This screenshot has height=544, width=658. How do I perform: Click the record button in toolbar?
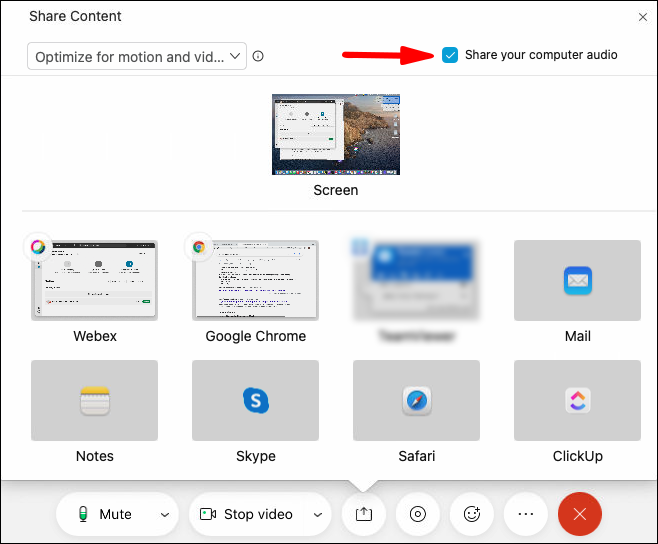[x=418, y=514]
